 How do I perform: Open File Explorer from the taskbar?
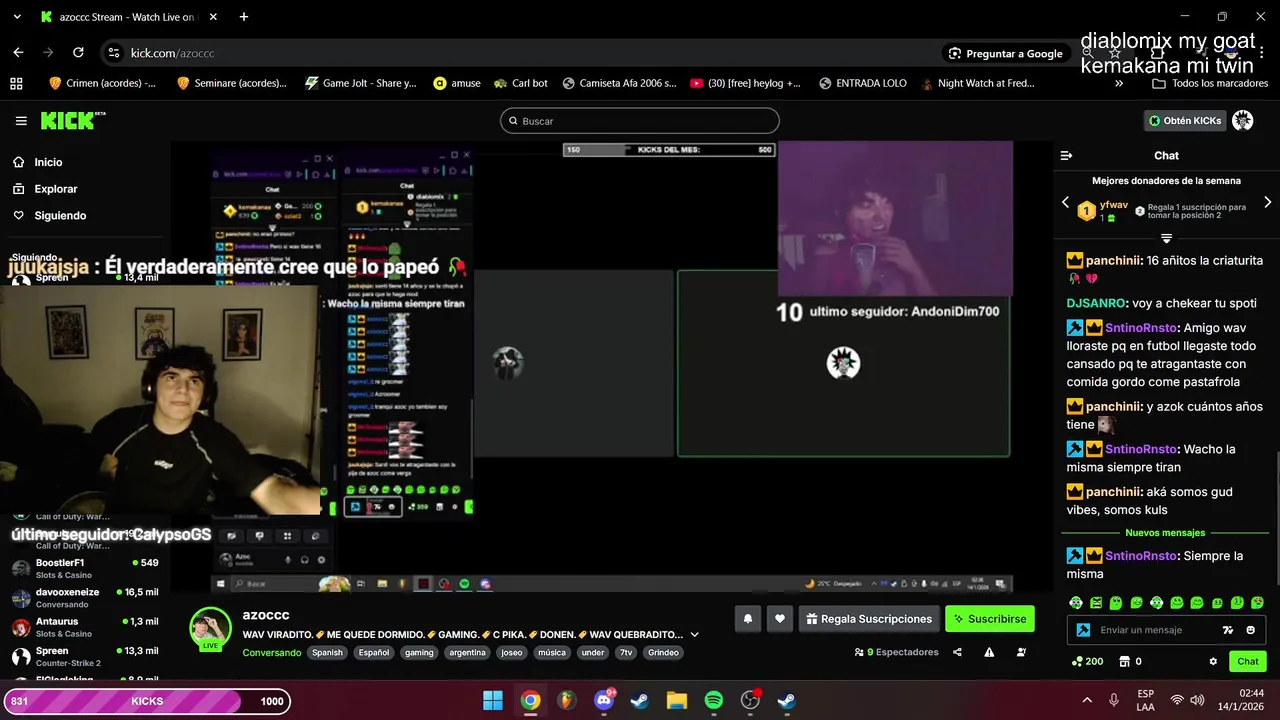point(677,701)
